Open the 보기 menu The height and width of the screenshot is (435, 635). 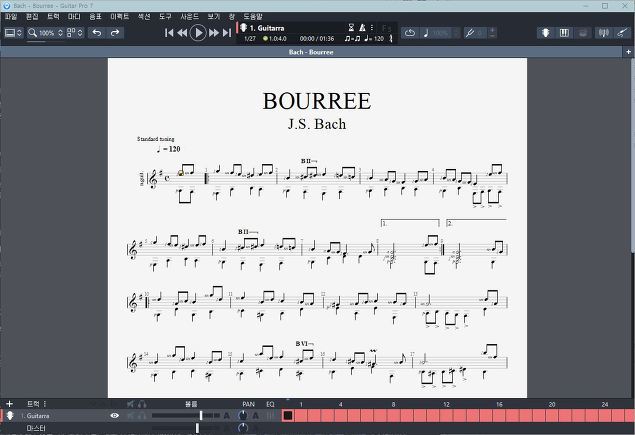(x=214, y=17)
